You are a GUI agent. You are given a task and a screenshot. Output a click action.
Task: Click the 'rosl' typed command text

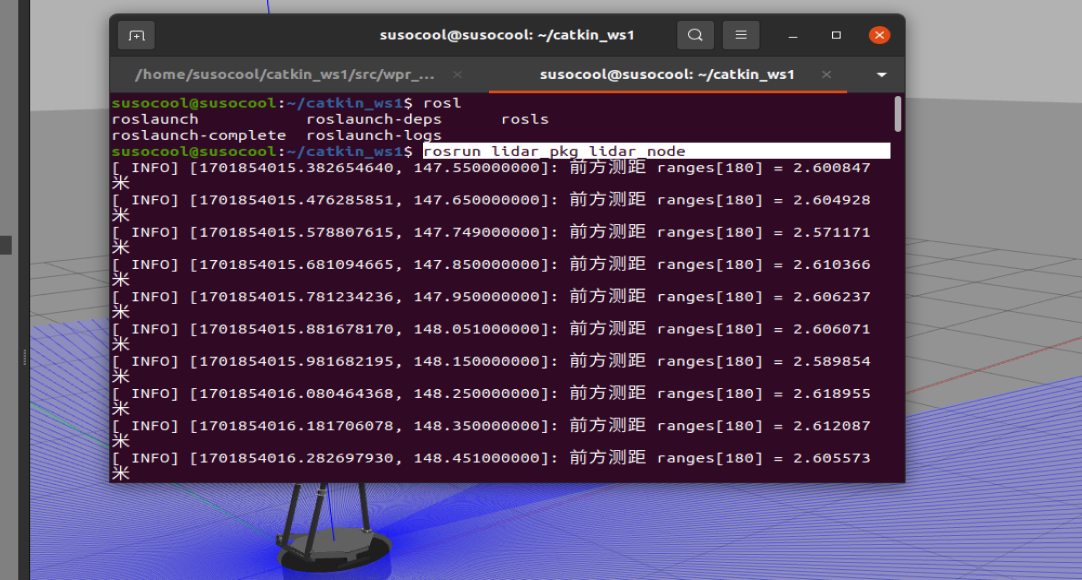click(442, 103)
